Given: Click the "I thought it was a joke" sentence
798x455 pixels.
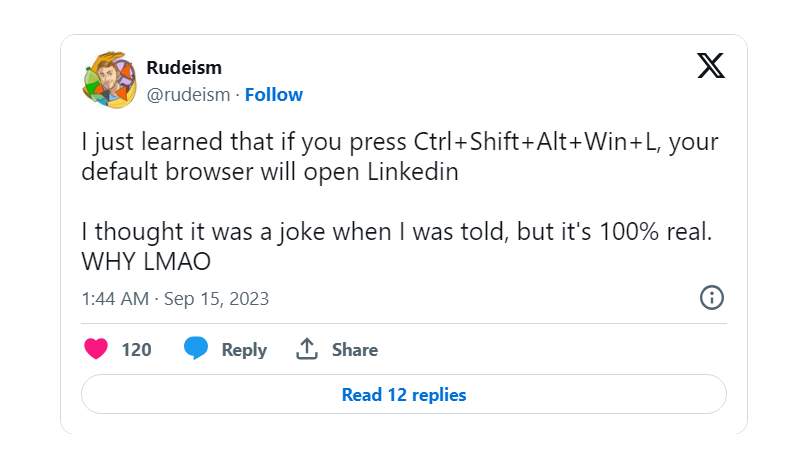Looking at the screenshot, I should 400,231.
